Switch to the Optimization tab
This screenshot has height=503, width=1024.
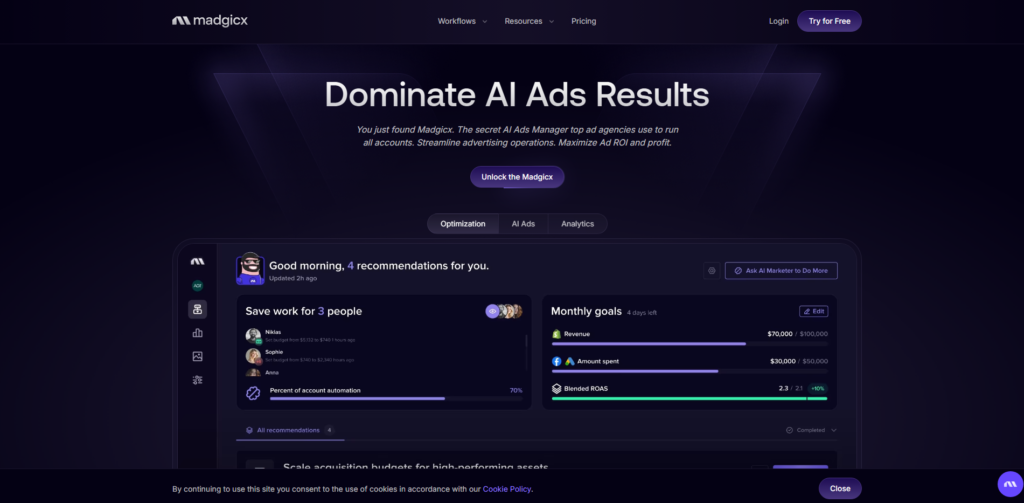click(463, 223)
